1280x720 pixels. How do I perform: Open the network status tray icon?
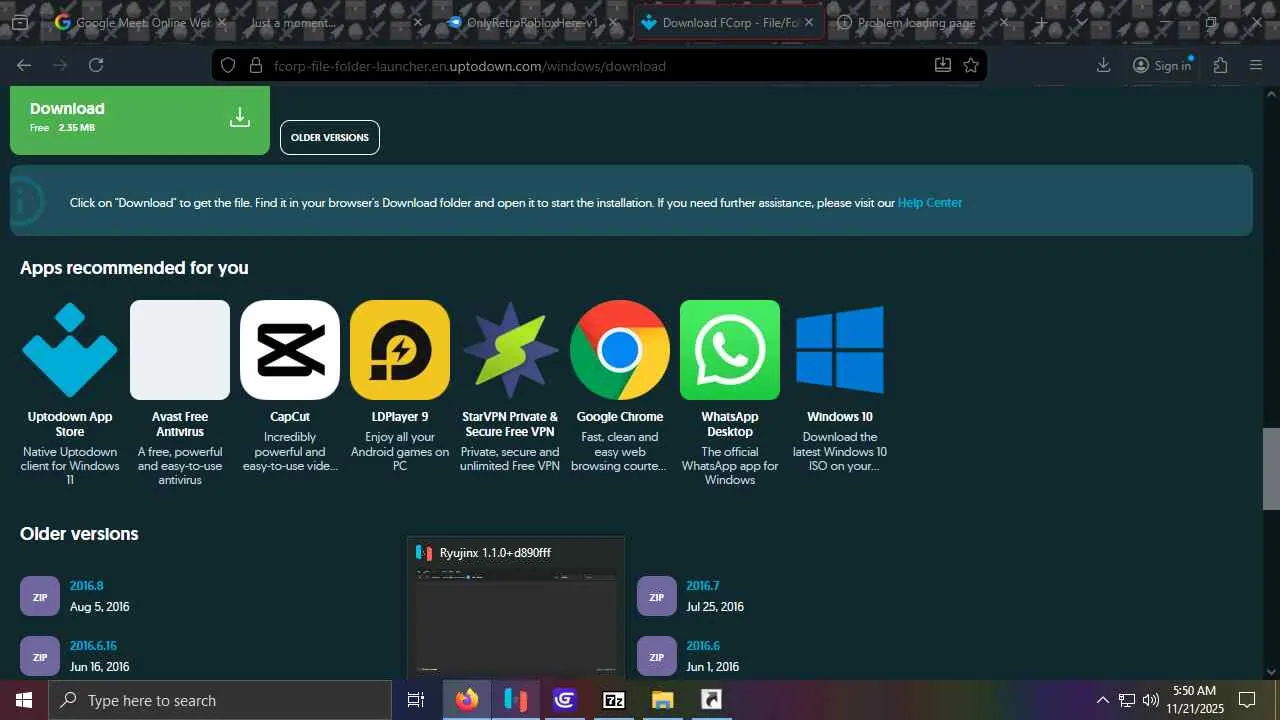tap(1127, 700)
